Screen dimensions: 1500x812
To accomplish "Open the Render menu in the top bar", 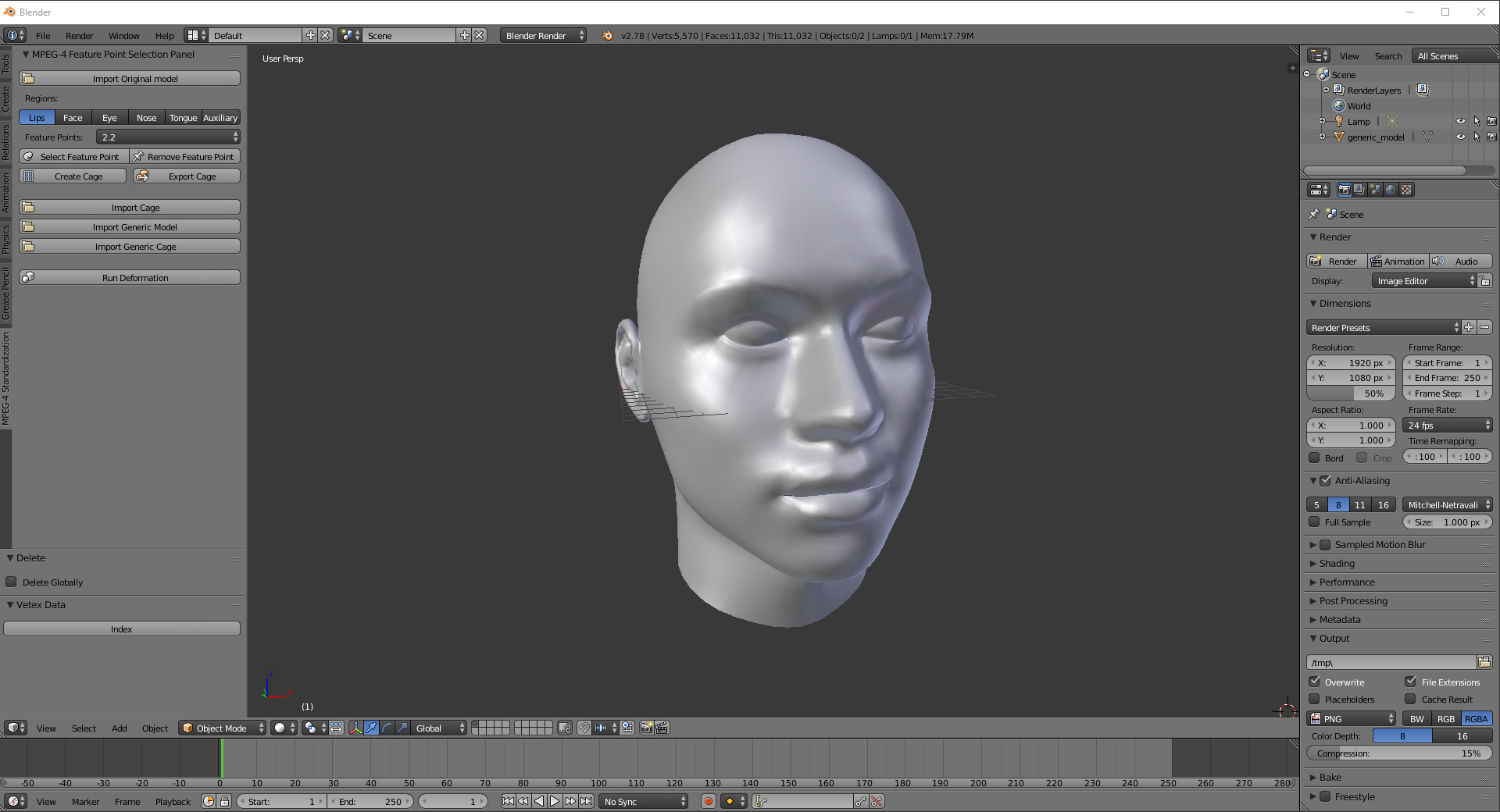I will 79,36.
